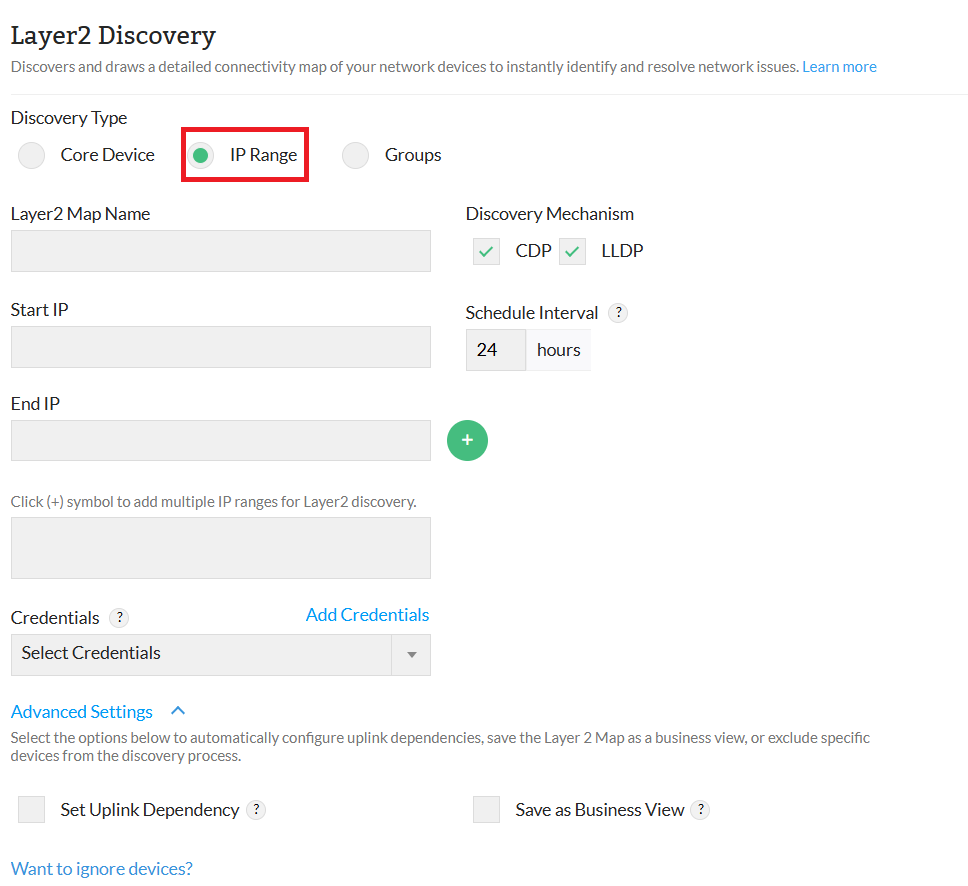The height and width of the screenshot is (886, 968).
Task: Open help icon beside Set Uplink Dependency
Action: point(256,810)
